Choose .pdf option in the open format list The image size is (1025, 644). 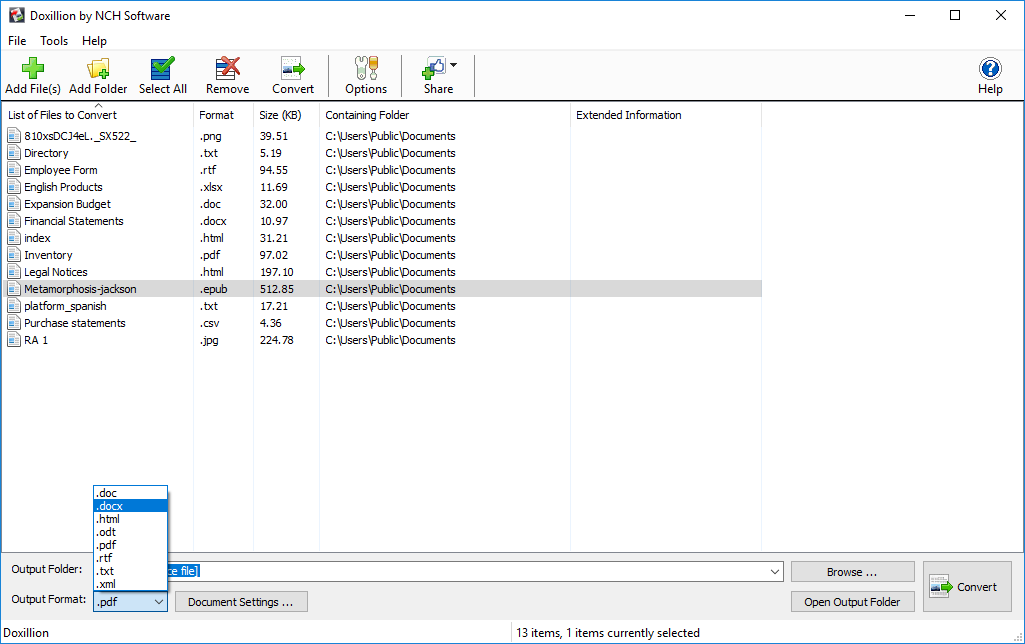131,545
